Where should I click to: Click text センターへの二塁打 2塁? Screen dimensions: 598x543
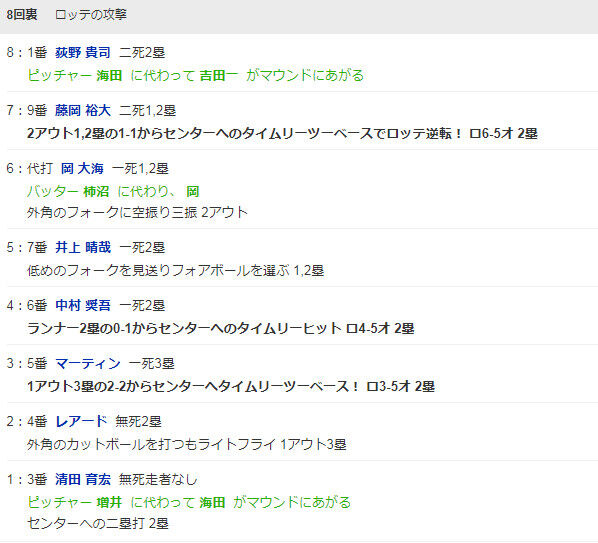pos(98,524)
